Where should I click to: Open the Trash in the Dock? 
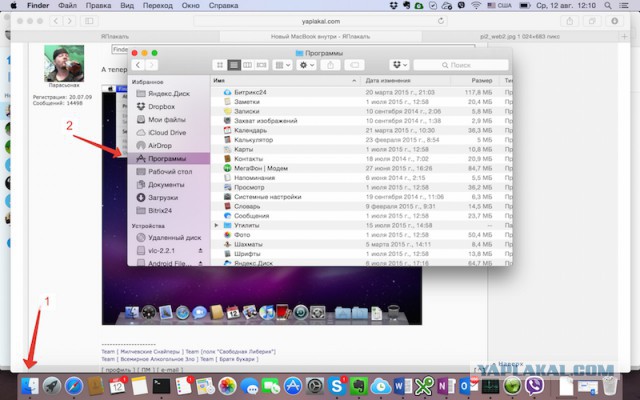[610, 386]
